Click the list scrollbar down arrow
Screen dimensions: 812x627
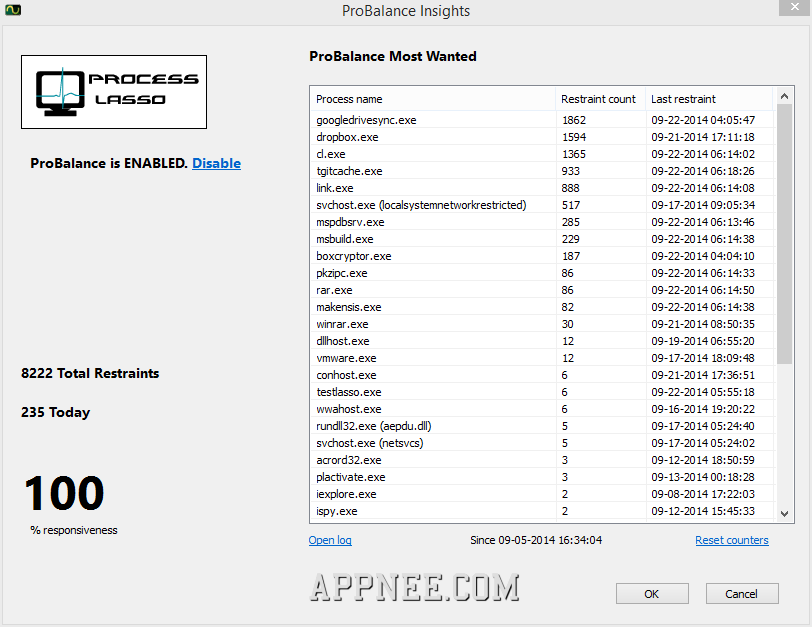pyautogui.click(x=784, y=514)
